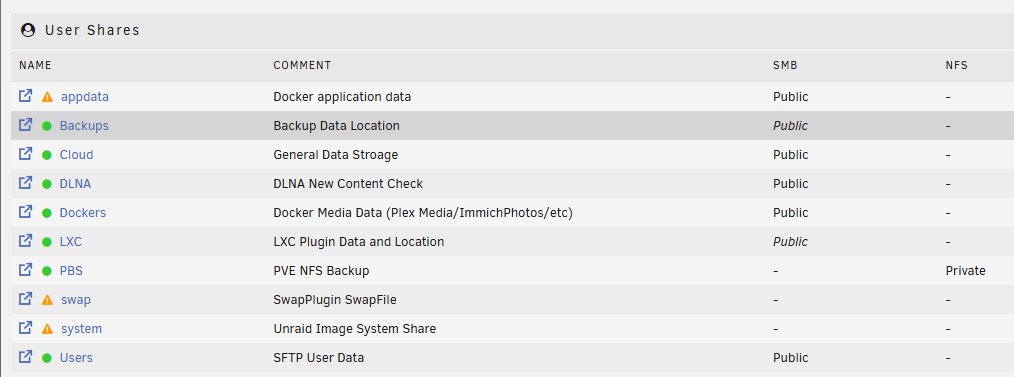The height and width of the screenshot is (377, 1014).
Task: Open the Dockers share link
Action: [83, 213]
